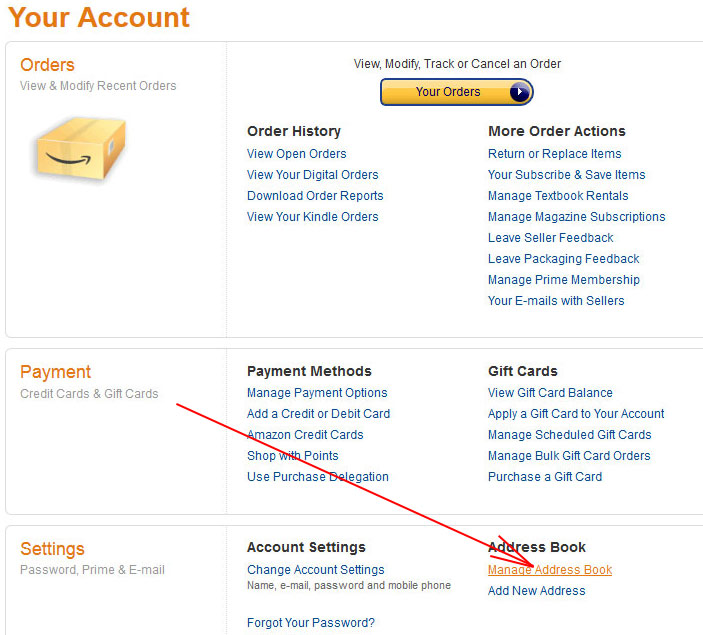
Task: Open Manage Textbook Rentals link
Action: [558, 196]
